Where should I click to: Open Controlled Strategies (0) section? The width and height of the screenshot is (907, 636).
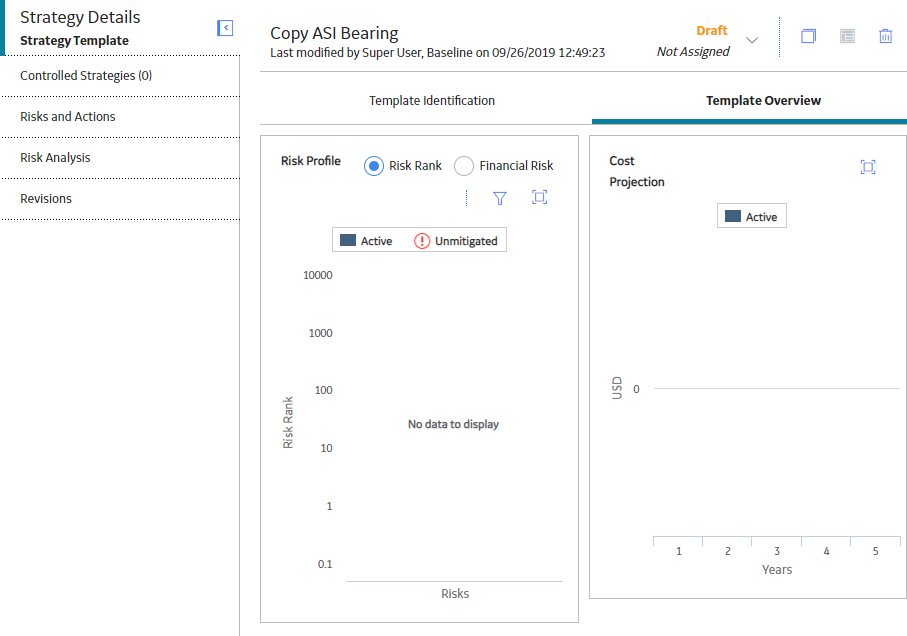tap(120, 76)
